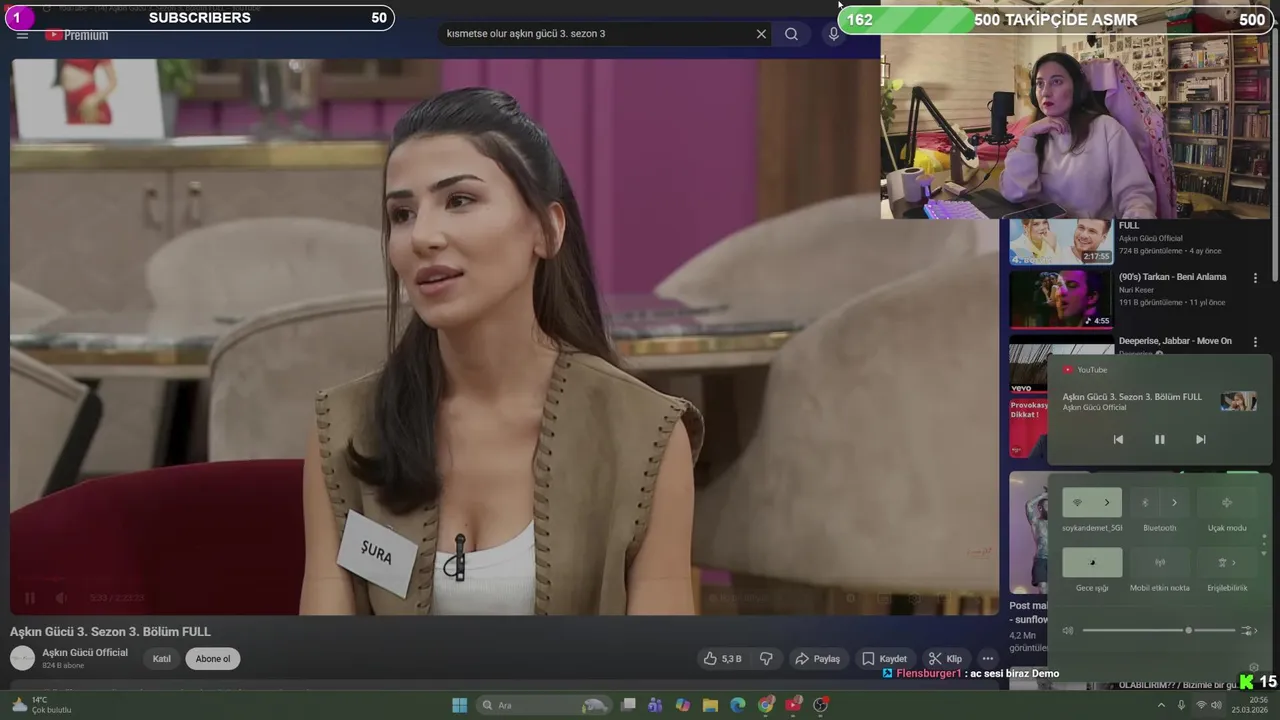Open Erişilebilirlik accessibility options
The width and height of the screenshot is (1280, 720).
coord(1227,562)
